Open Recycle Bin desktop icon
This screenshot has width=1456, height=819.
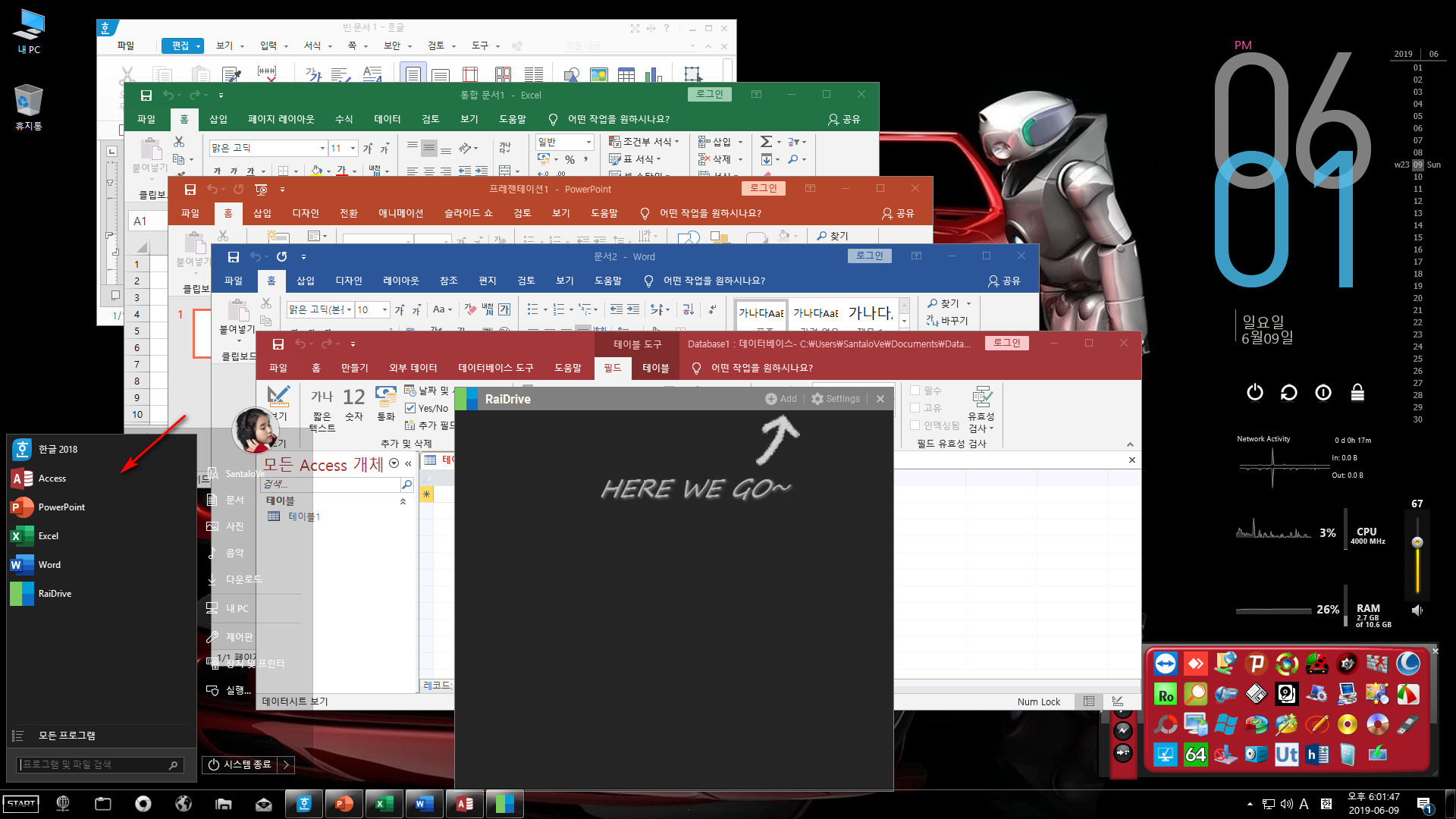(28, 107)
